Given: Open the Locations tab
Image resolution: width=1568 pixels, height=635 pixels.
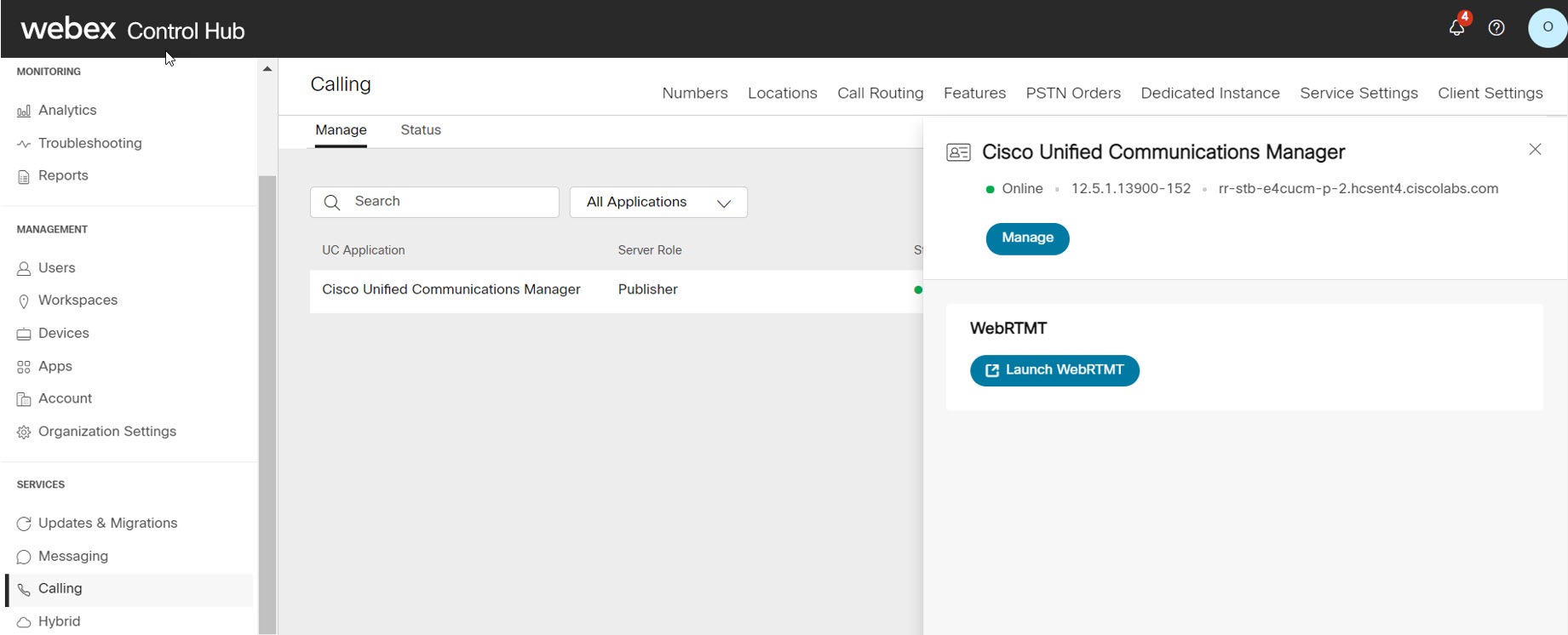Looking at the screenshot, I should [783, 94].
